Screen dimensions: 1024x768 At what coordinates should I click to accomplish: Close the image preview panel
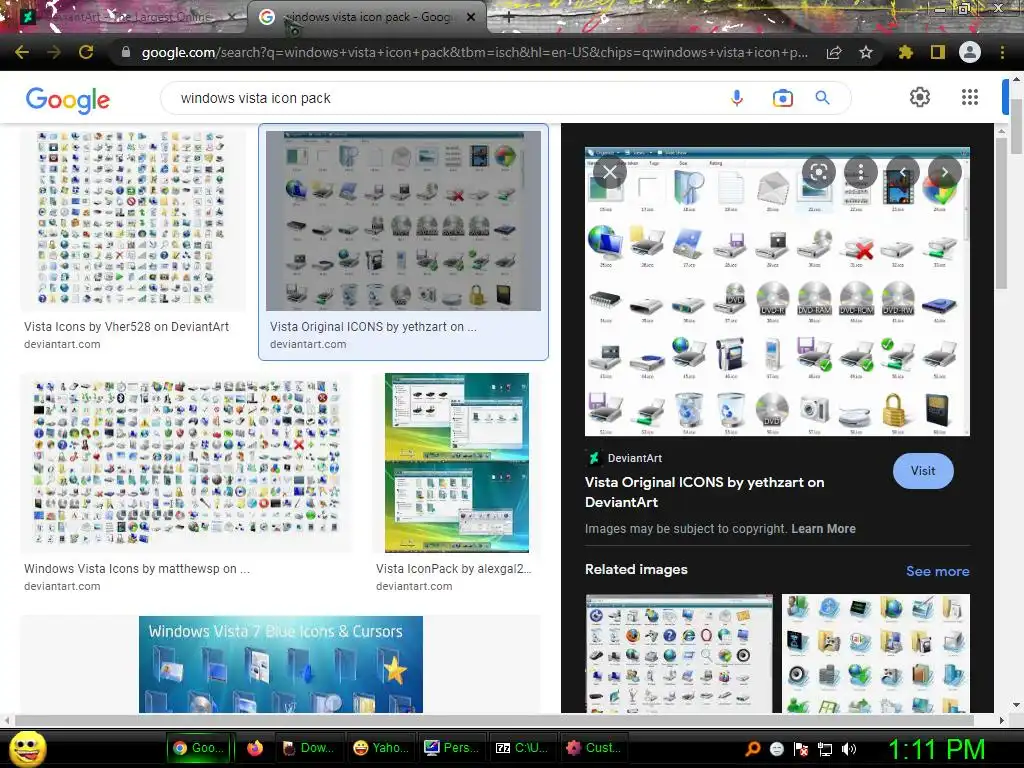[610, 172]
